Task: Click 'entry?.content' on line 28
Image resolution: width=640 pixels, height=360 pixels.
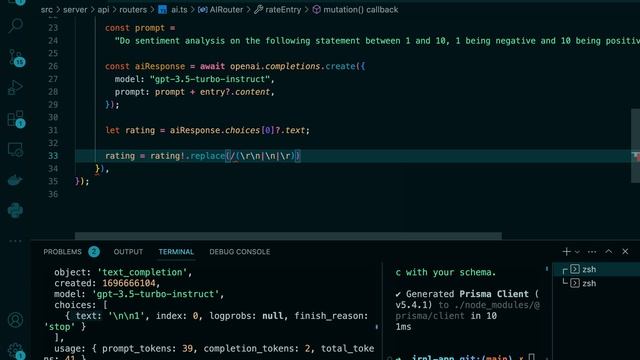Action: pos(235,92)
